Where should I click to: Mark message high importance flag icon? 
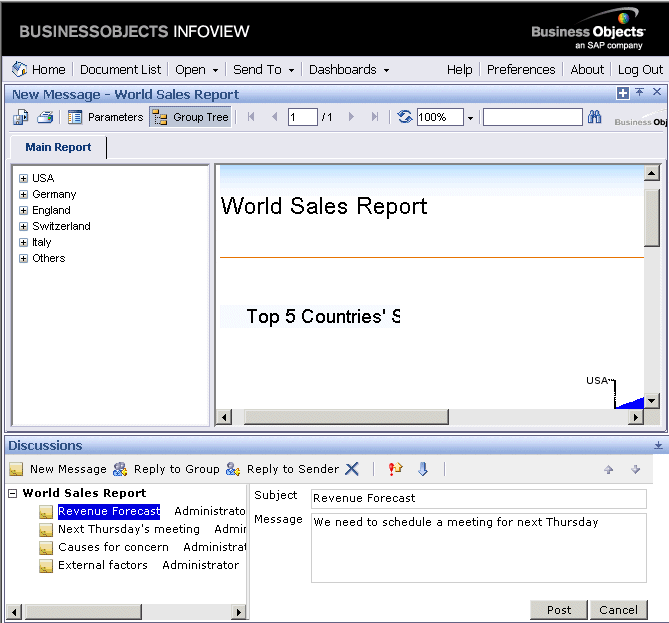pos(396,469)
